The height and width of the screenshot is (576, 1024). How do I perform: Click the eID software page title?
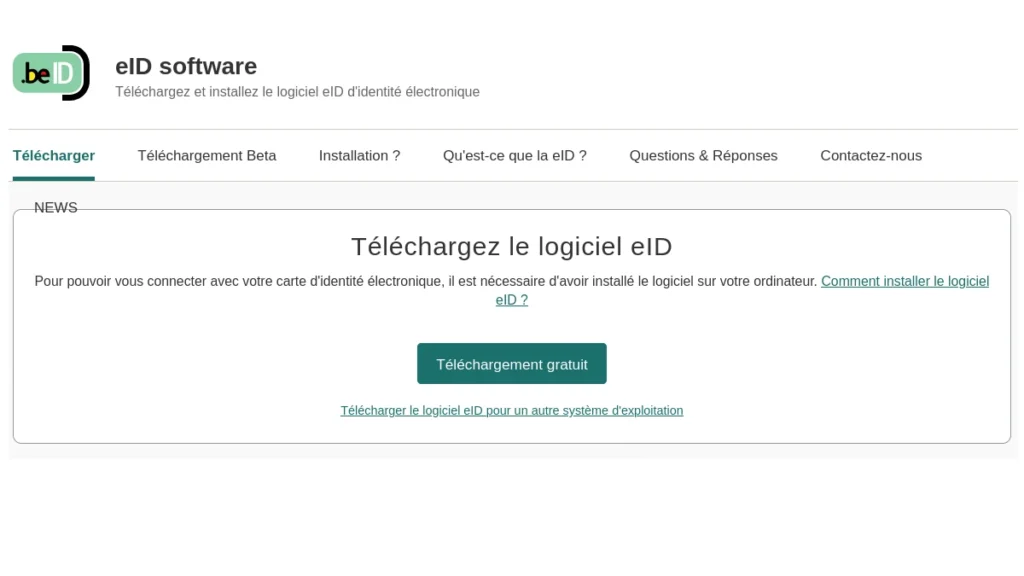click(186, 66)
